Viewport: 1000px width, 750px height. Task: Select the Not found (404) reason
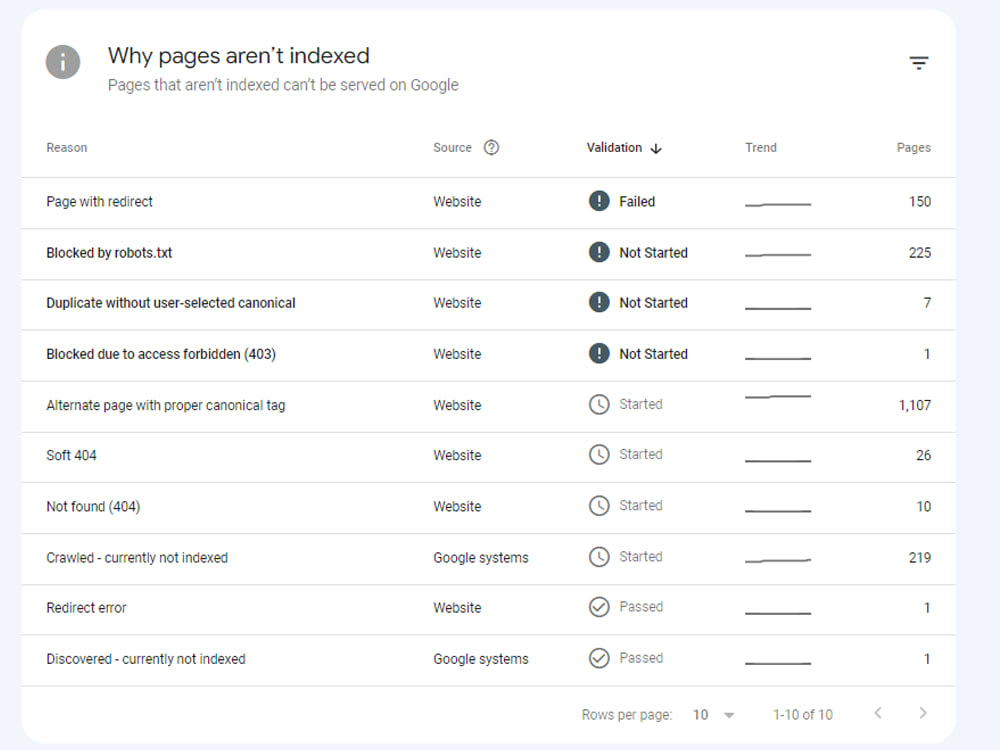[92, 506]
